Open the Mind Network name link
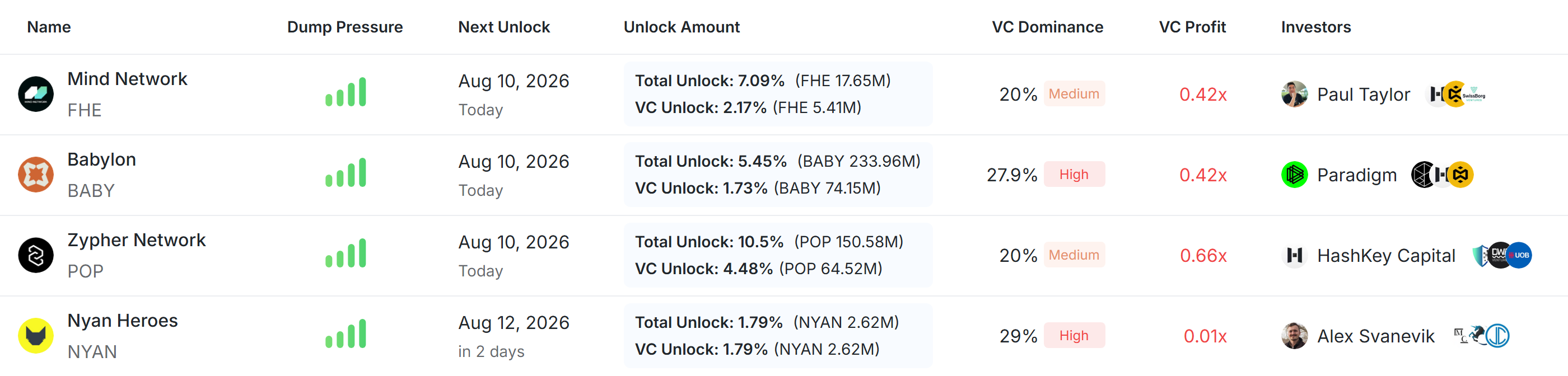The image size is (1568, 376). [127, 79]
